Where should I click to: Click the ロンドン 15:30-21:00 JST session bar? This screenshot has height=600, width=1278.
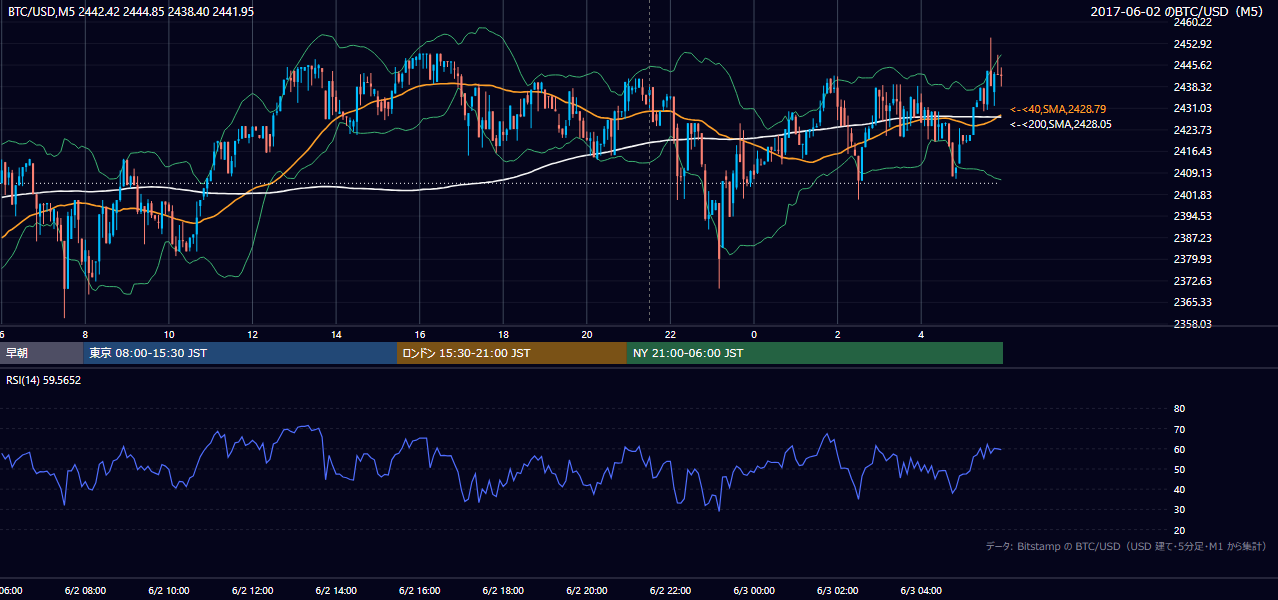pyautogui.click(x=512, y=353)
